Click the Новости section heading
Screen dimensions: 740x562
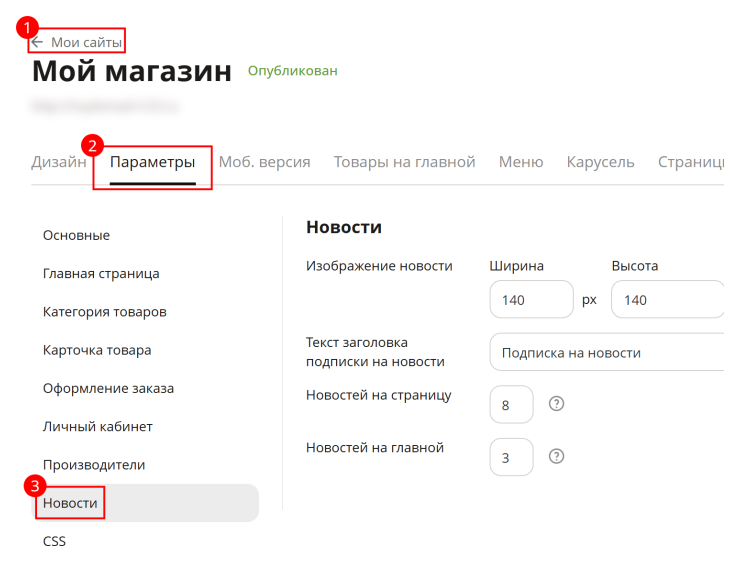click(x=344, y=227)
